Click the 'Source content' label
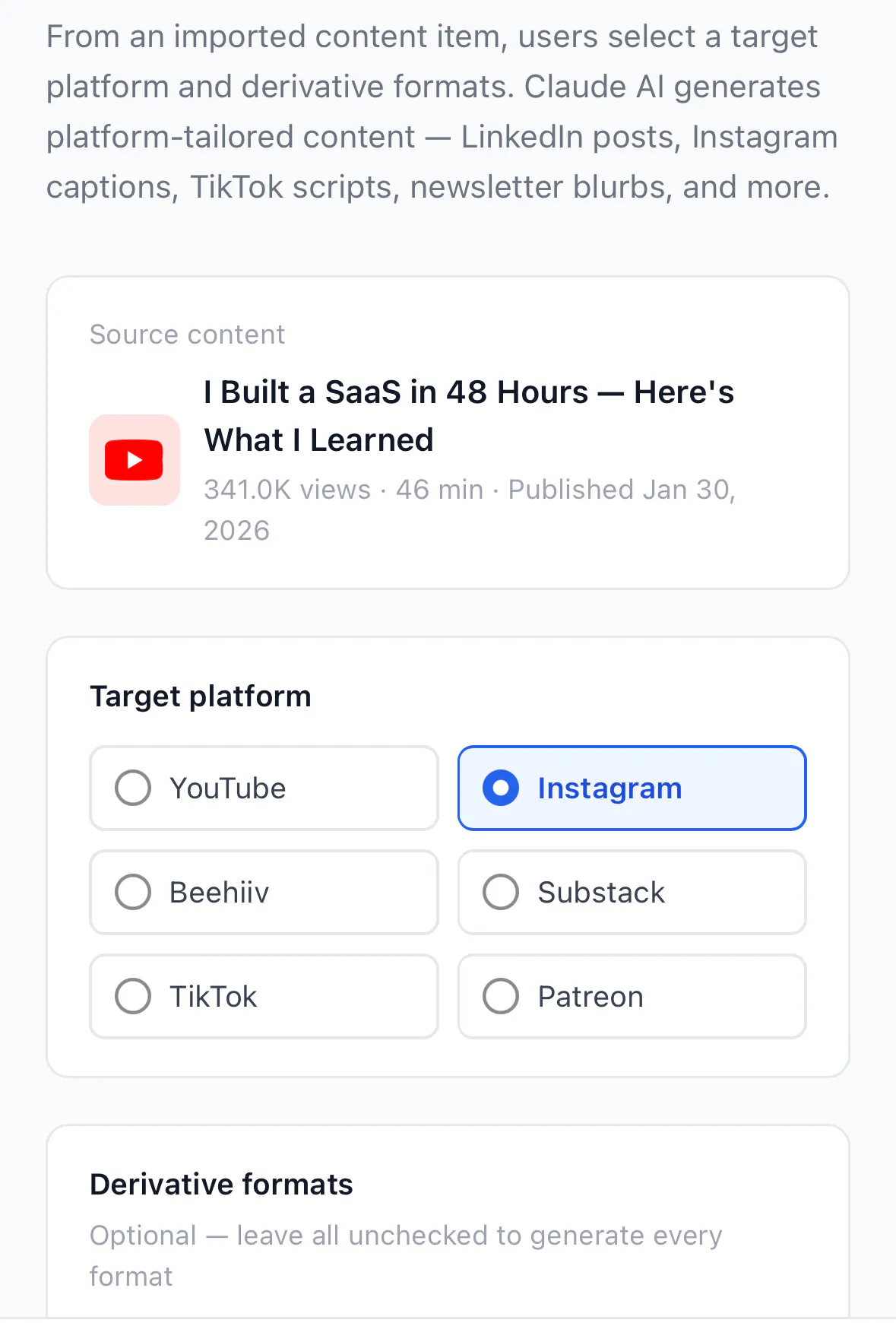The height and width of the screenshot is (1323, 896). tap(187, 335)
